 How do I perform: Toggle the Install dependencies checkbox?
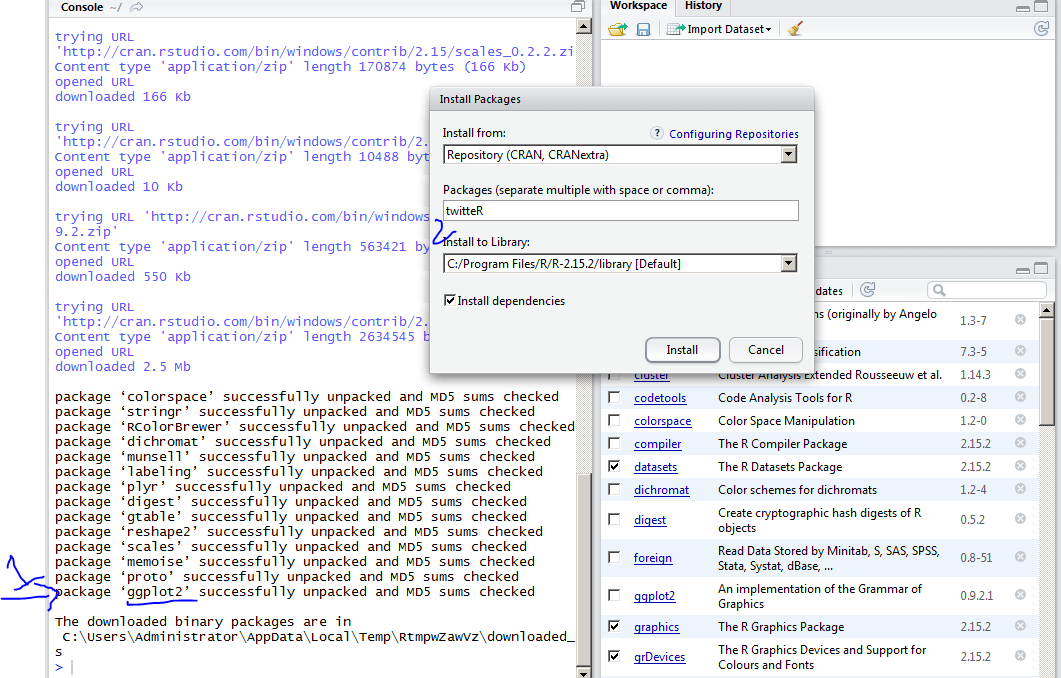point(449,300)
